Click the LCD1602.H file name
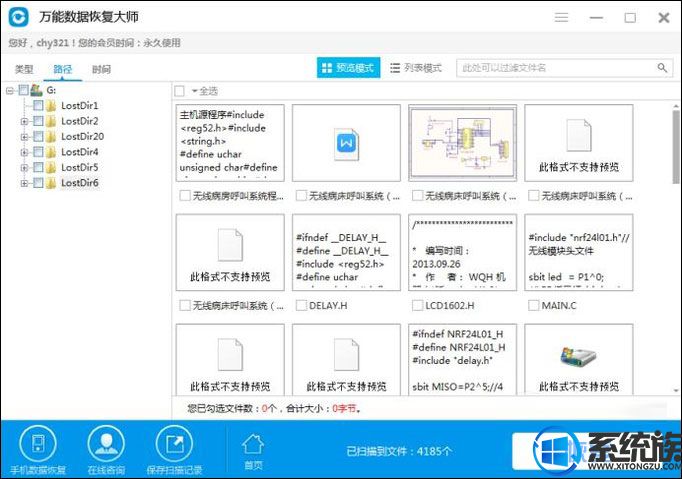This screenshot has width=682, height=479. click(x=450, y=305)
